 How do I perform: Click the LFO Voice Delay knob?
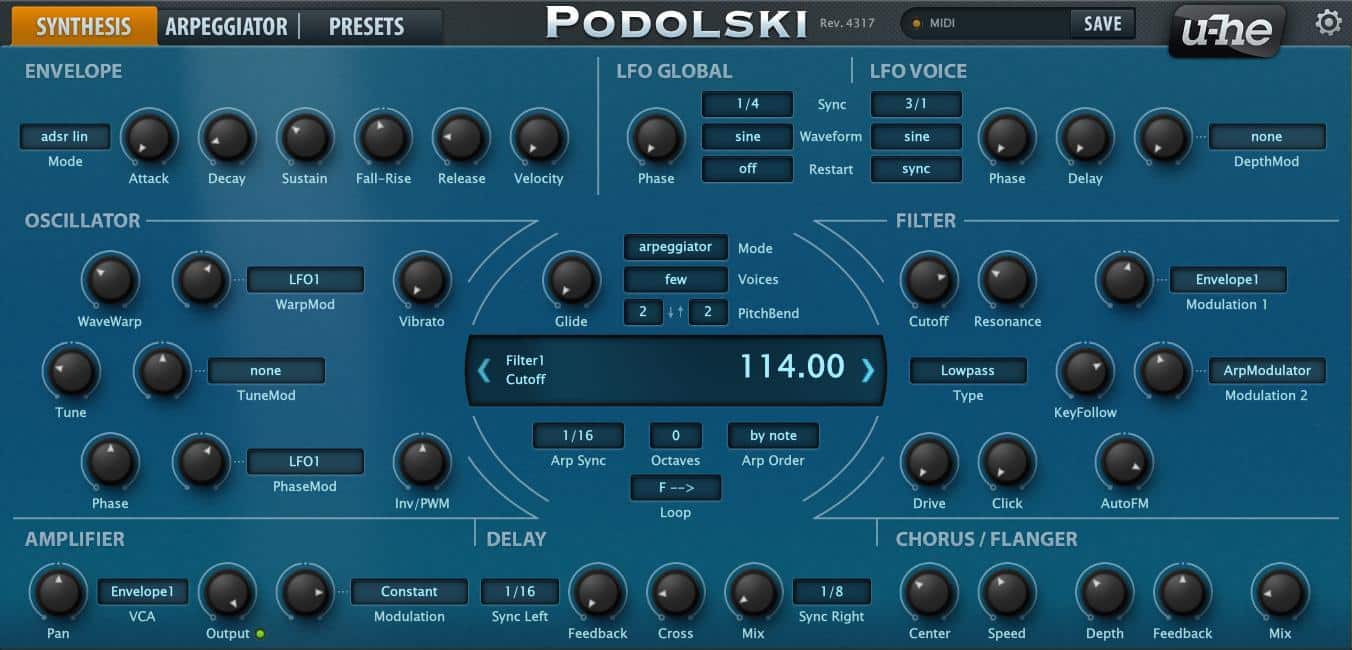(1085, 137)
